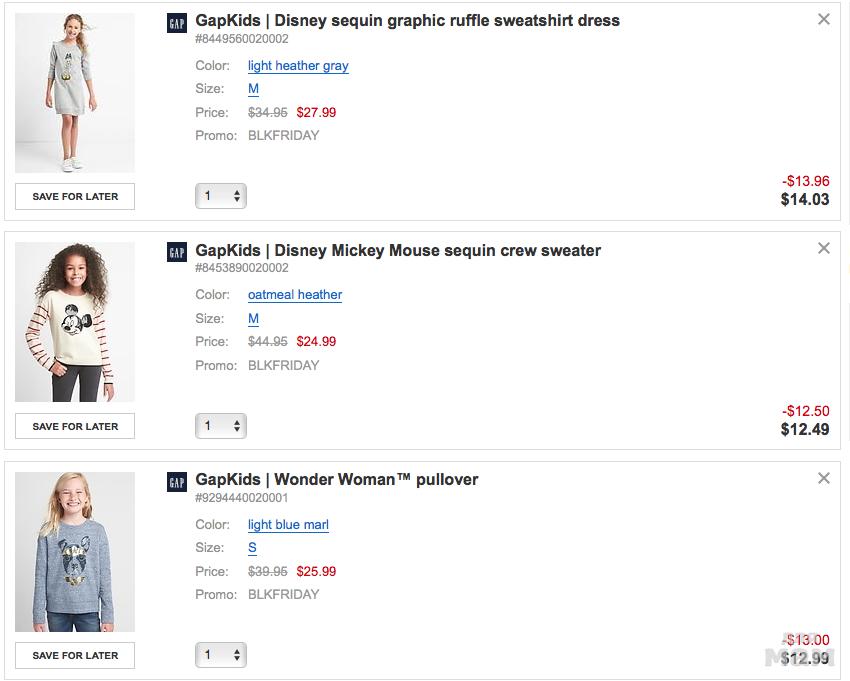
Task: Remove the Disney sequin ruffle sweatshirt dress item
Action: tap(824, 19)
